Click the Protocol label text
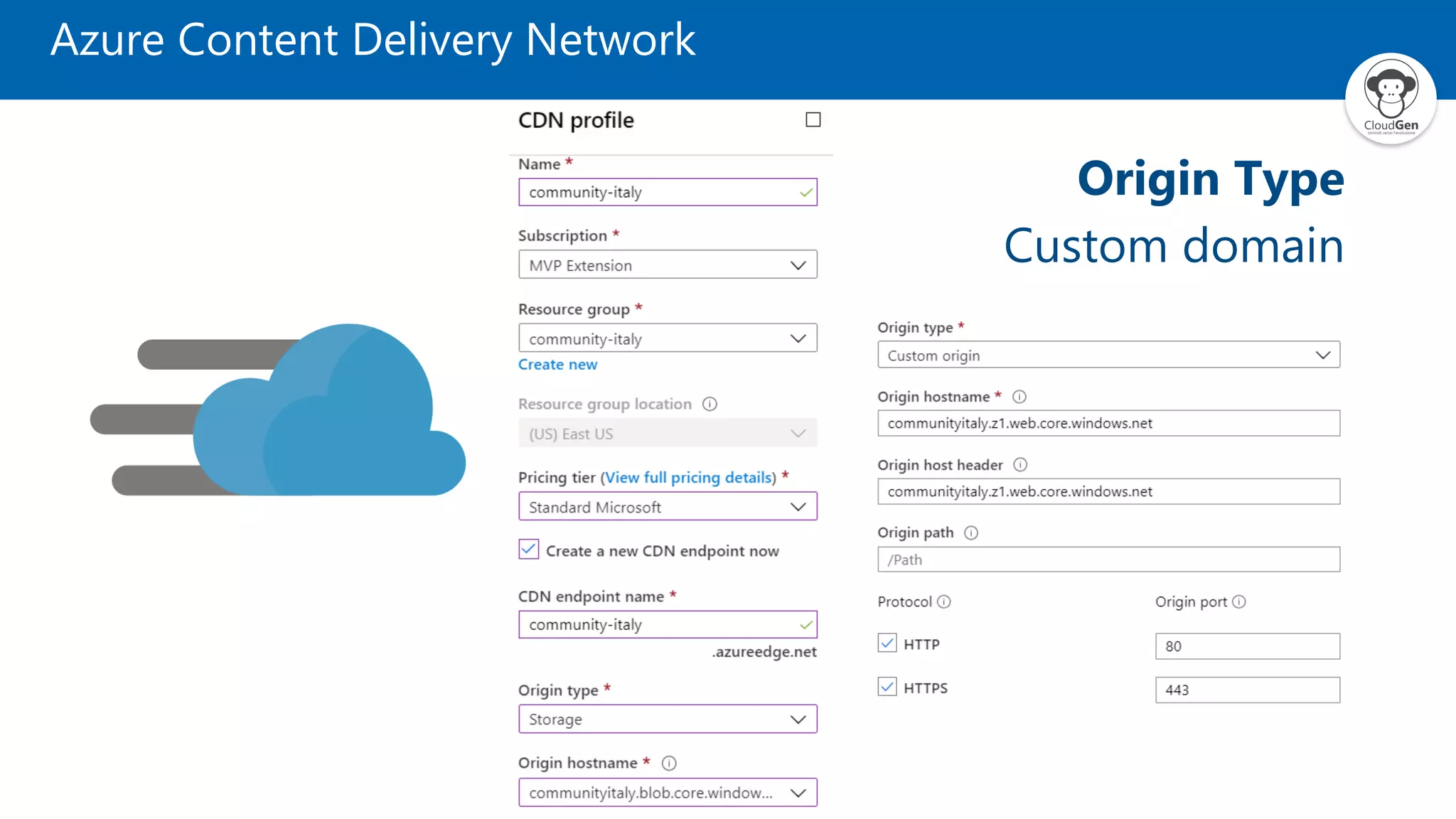Viewport: 1456px width, 819px height. 904,601
